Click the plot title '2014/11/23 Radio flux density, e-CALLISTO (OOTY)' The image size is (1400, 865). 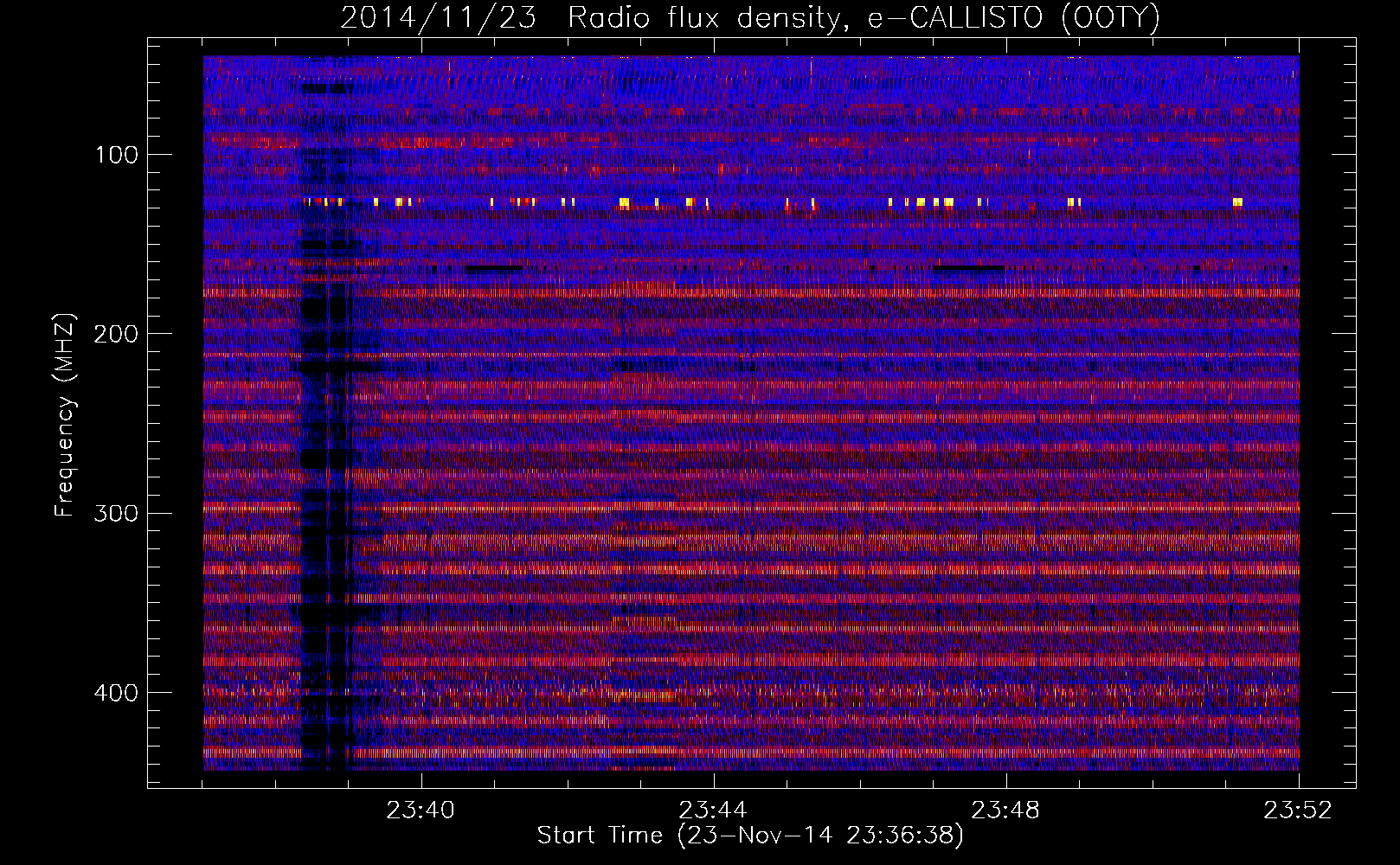pos(749,18)
